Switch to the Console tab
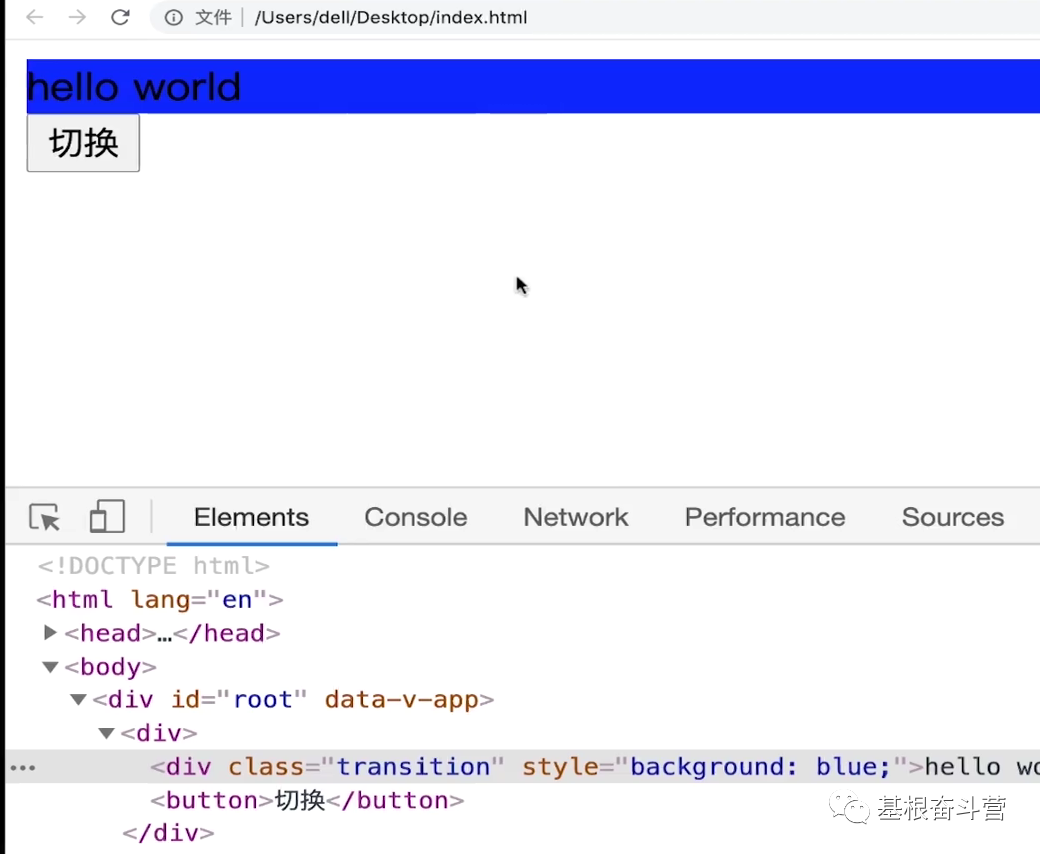The image size is (1040, 854). click(x=415, y=517)
